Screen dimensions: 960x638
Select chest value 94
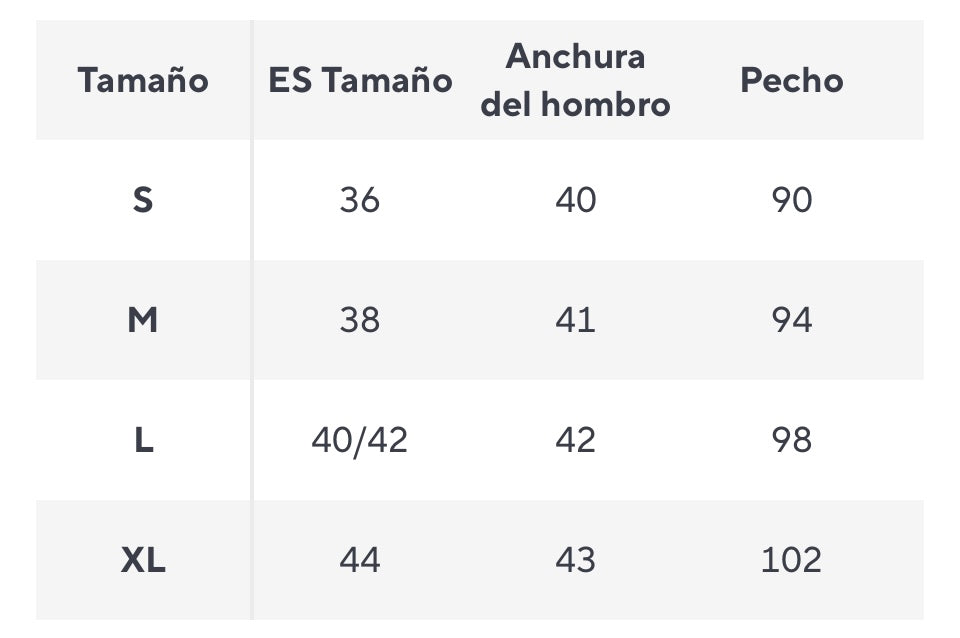791,320
